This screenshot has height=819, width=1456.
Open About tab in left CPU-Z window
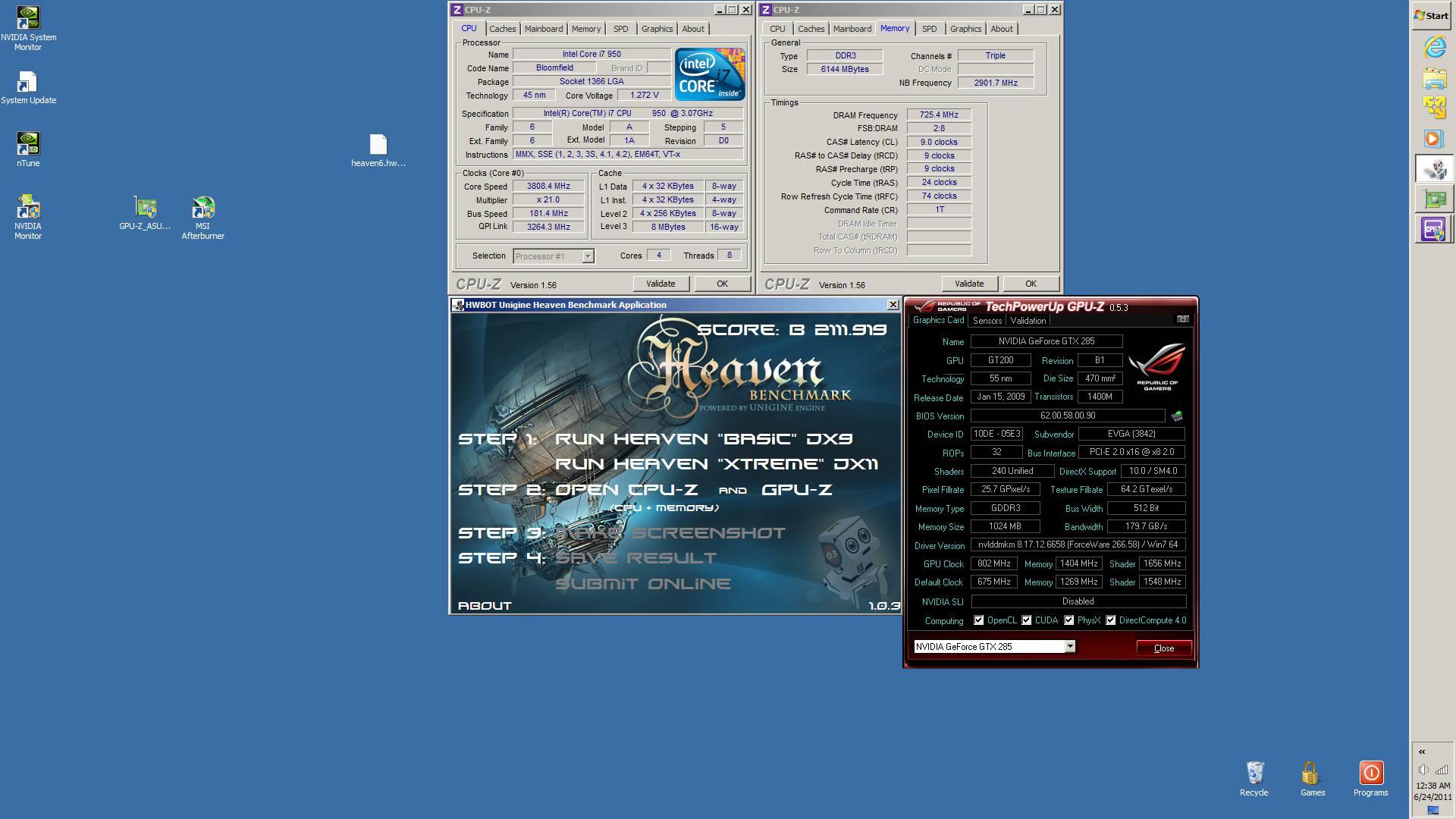click(x=693, y=29)
